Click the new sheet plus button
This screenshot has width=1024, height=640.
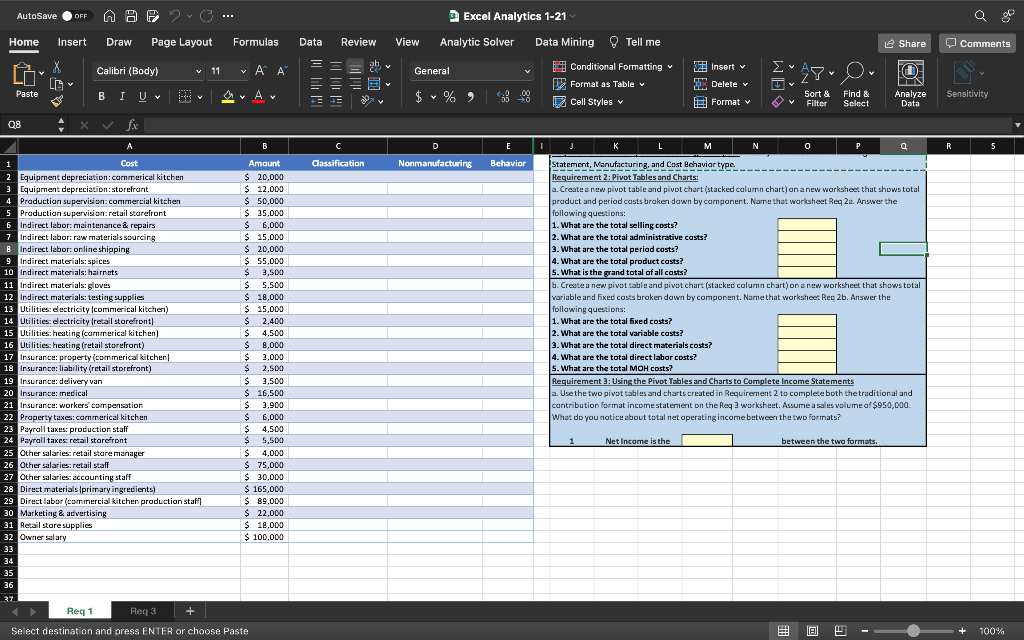189,610
